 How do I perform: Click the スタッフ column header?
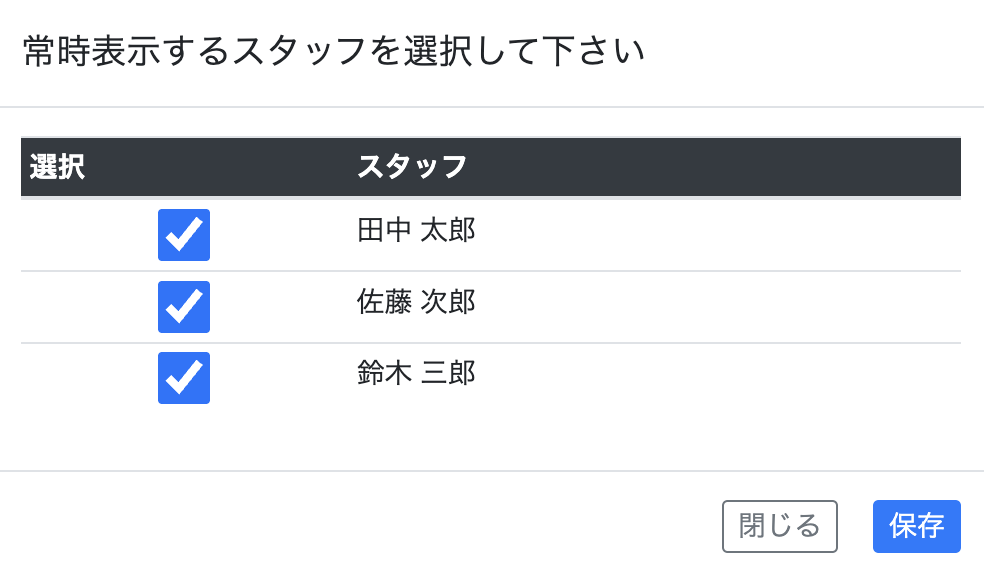(412, 167)
